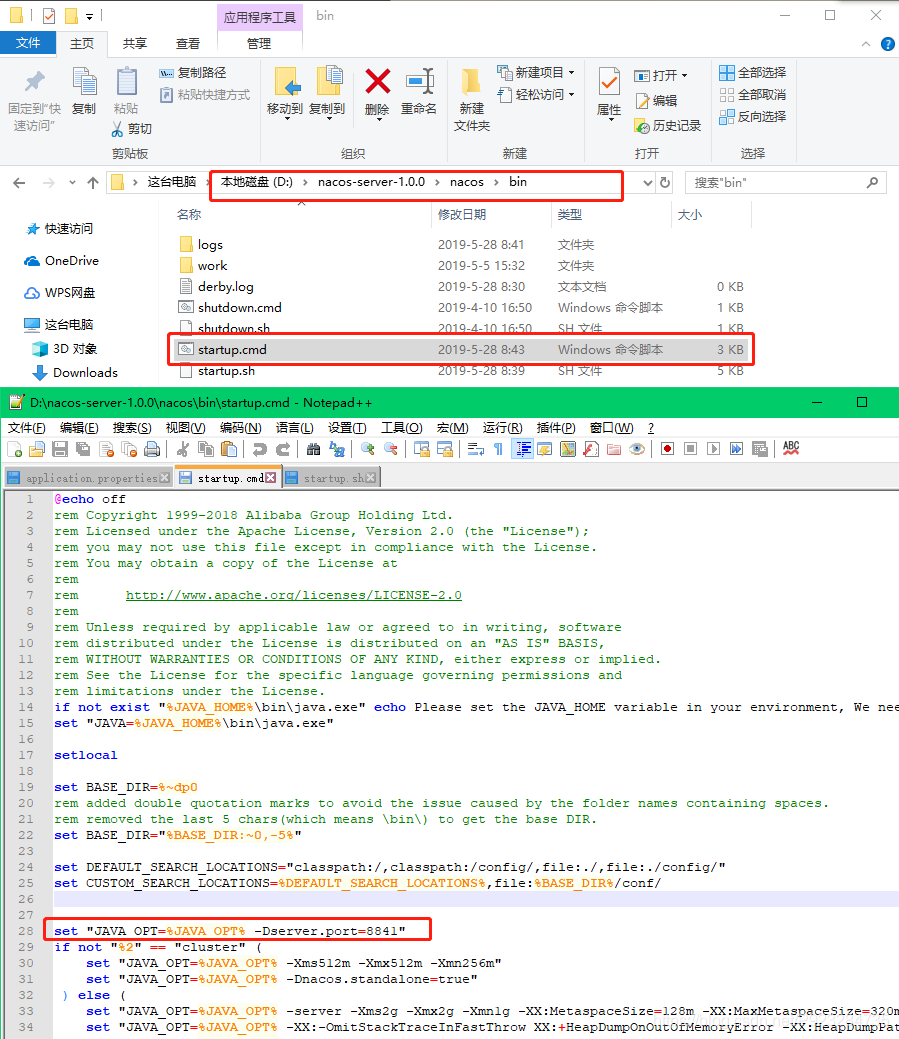
Task: Click the Document Map icon
Action: [x=568, y=449]
